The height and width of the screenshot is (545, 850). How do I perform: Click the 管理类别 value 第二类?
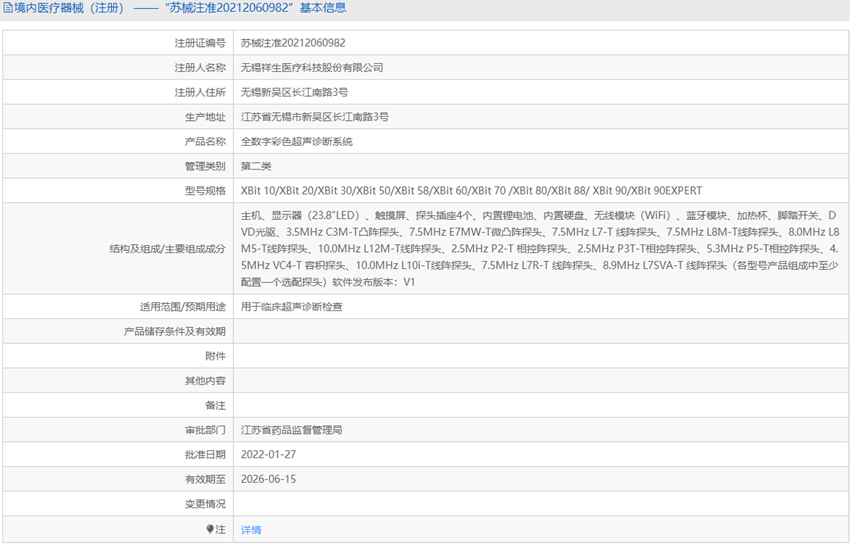(x=256, y=166)
